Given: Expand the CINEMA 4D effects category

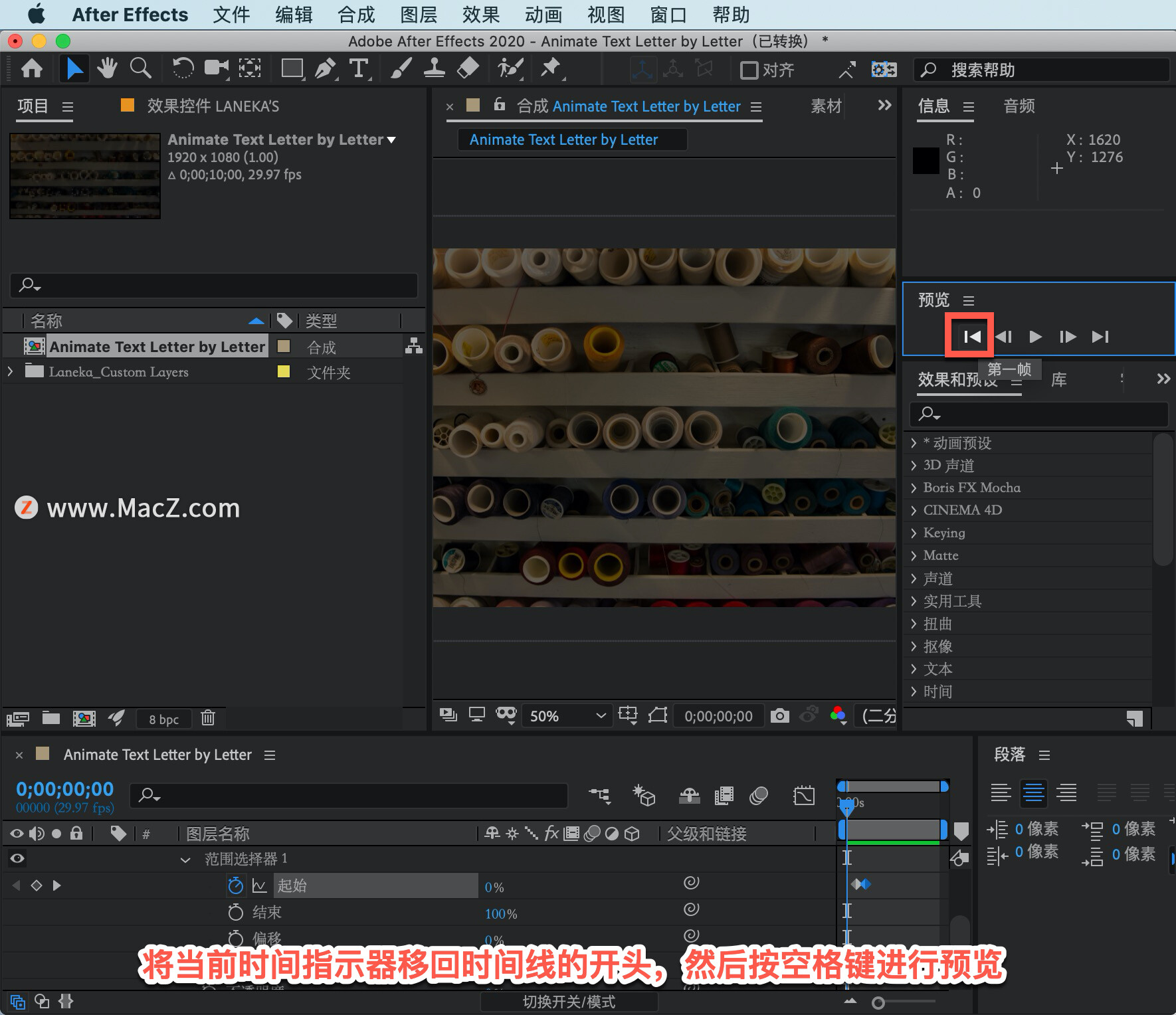Looking at the screenshot, I should (914, 510).
